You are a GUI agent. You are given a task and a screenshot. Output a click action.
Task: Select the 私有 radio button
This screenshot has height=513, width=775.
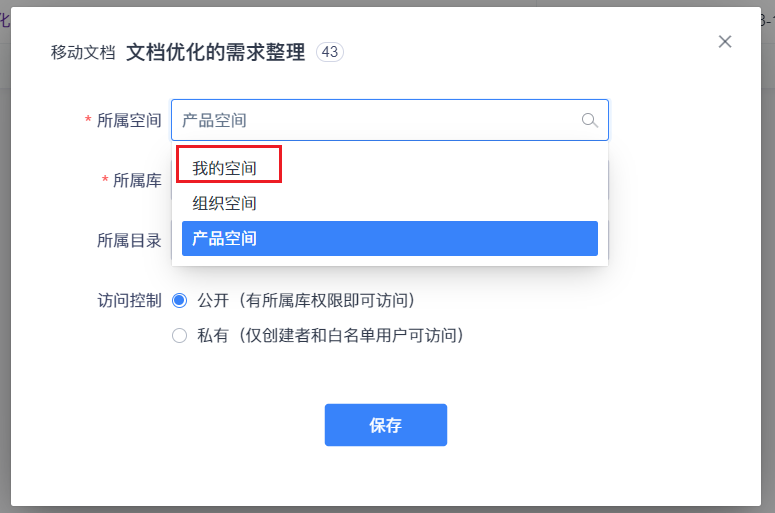(x=179, y=336)
